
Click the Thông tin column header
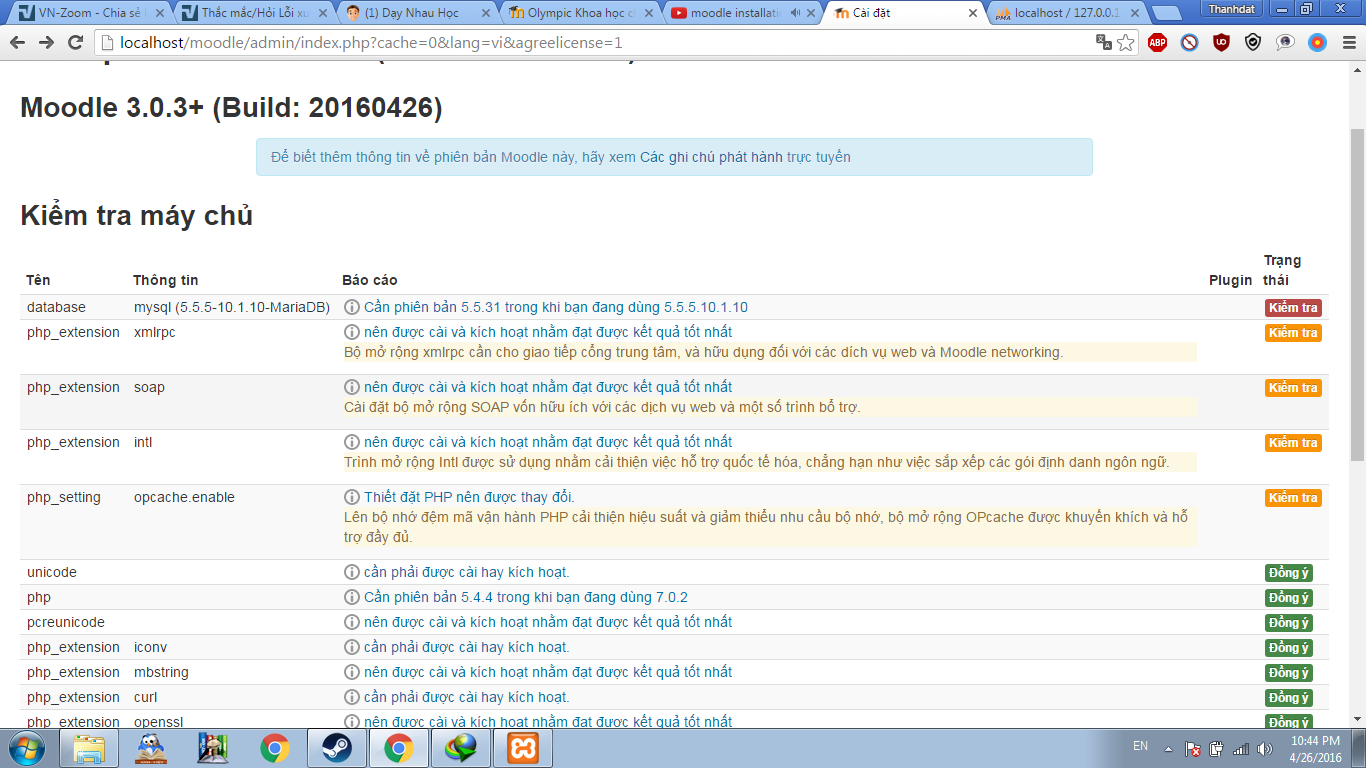click(166, 280)
